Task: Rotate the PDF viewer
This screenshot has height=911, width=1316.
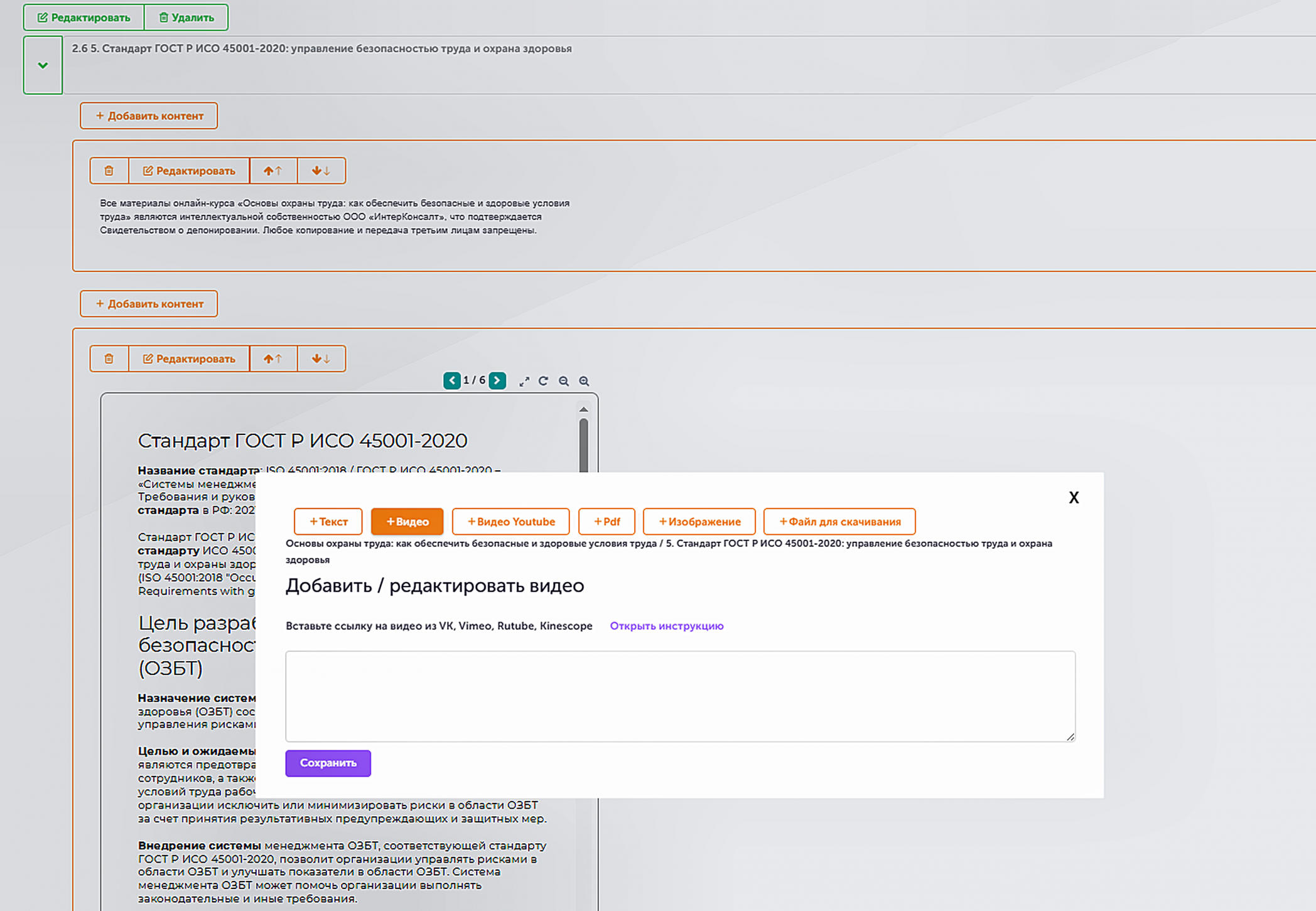Action: pos(544,381)
